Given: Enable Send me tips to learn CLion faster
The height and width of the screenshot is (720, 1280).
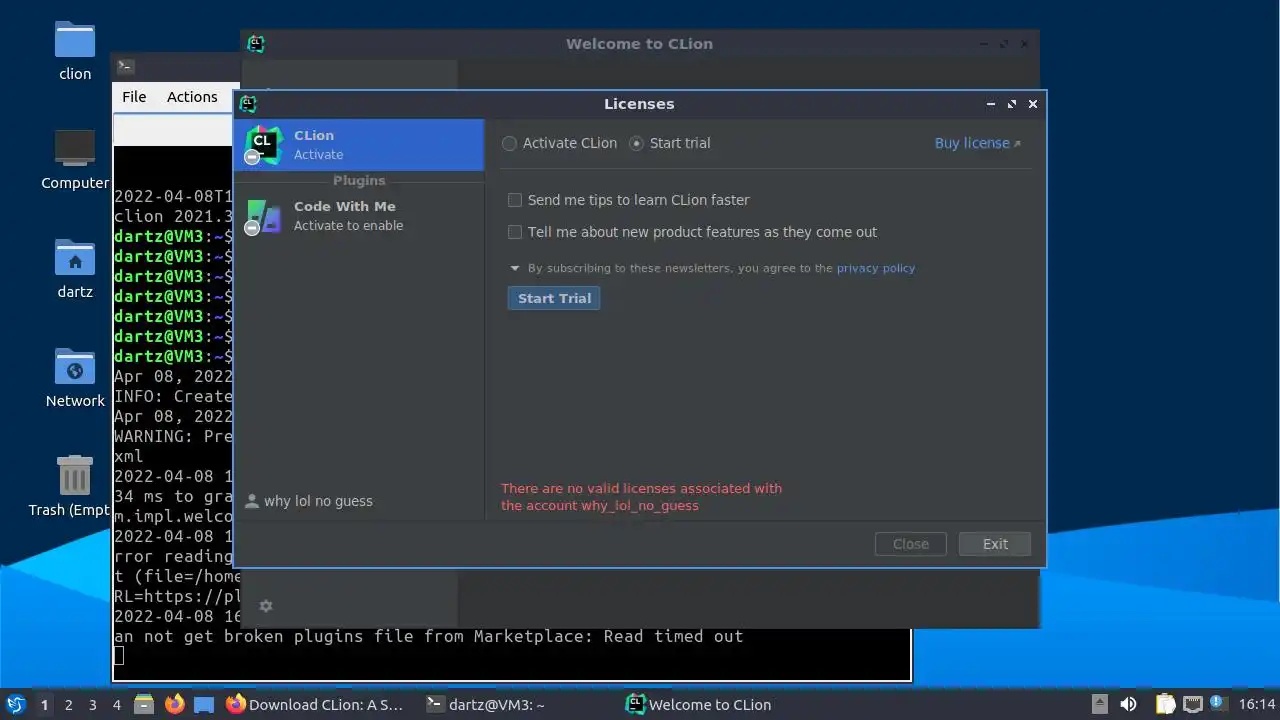Looking at the screenshot, I should [515, 200].
